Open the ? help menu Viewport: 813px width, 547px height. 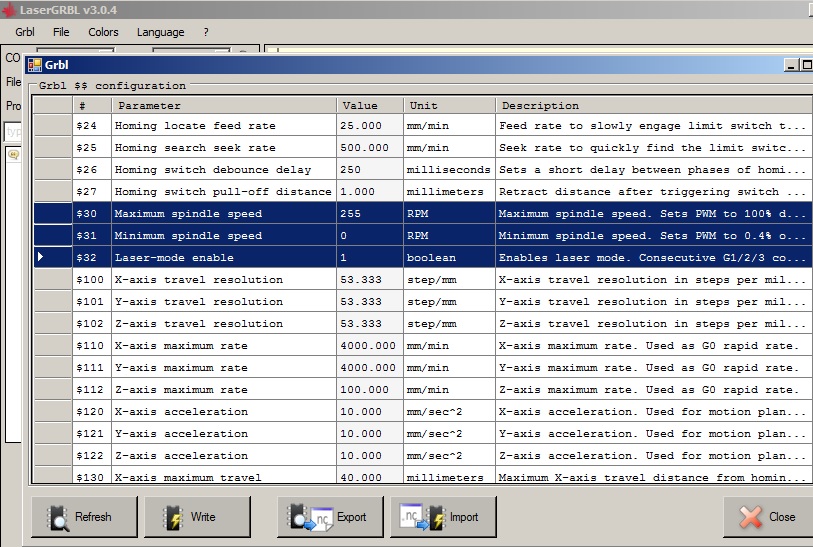pos(206,32)
